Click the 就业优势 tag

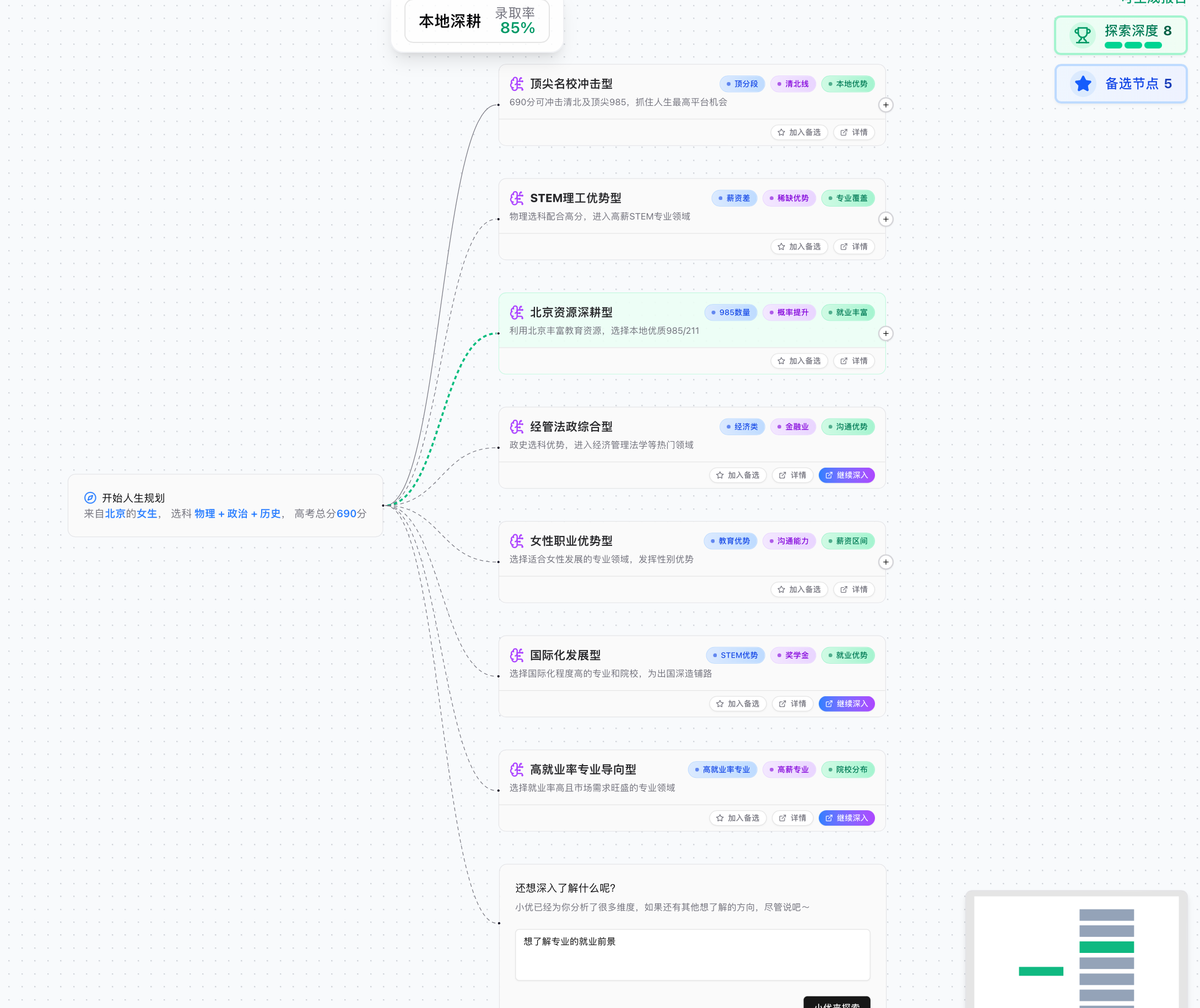(x=848, y=655)
